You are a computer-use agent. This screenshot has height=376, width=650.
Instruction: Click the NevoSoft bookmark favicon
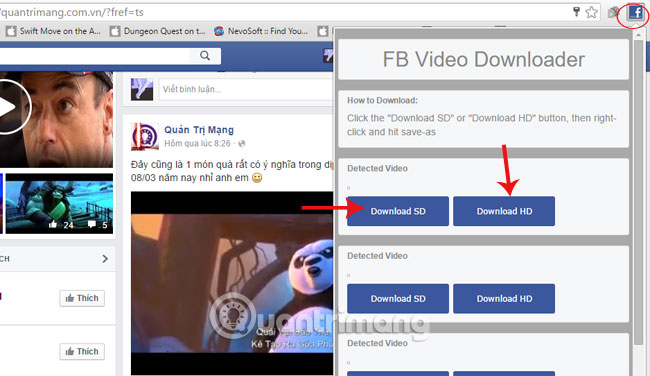tap(219, 31)
